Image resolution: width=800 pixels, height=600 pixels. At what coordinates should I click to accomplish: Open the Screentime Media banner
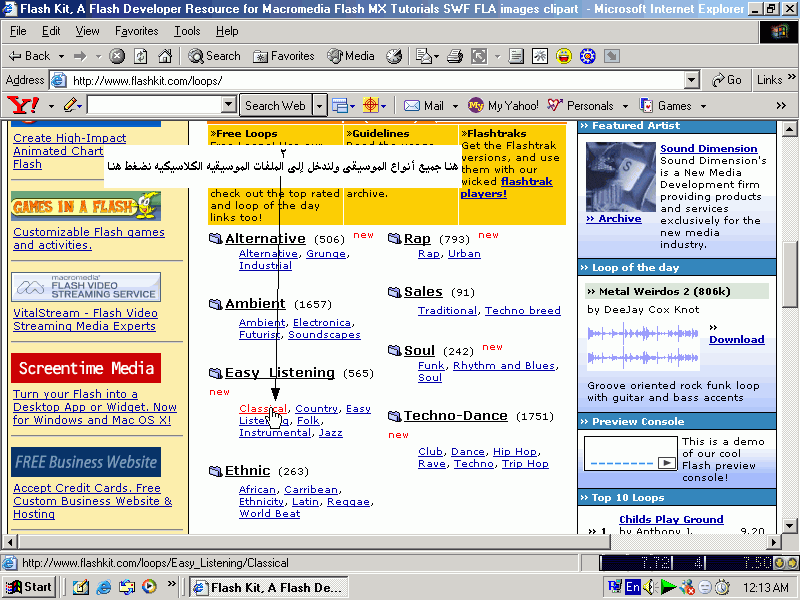(x=86, y=368)
